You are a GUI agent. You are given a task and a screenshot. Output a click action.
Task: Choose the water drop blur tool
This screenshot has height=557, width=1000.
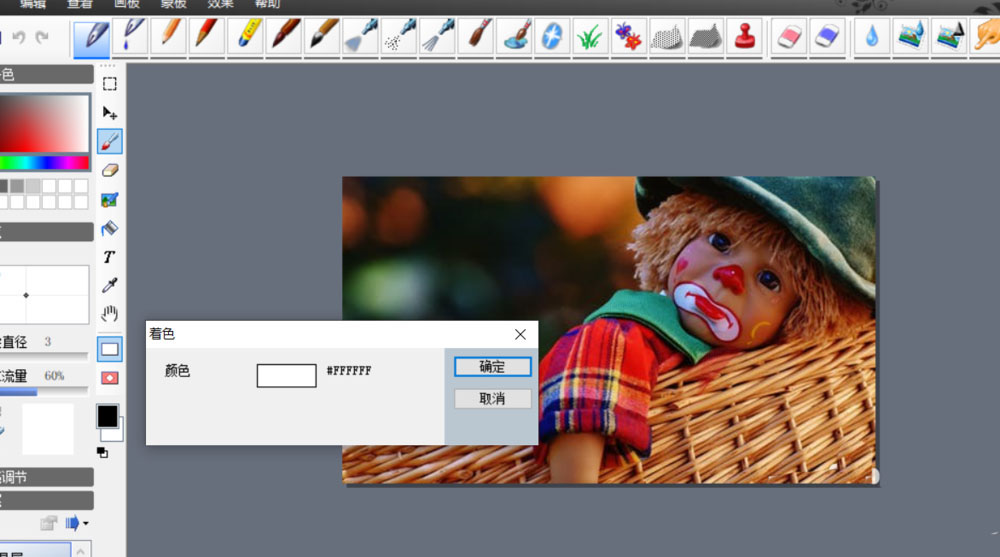(872, 37)
